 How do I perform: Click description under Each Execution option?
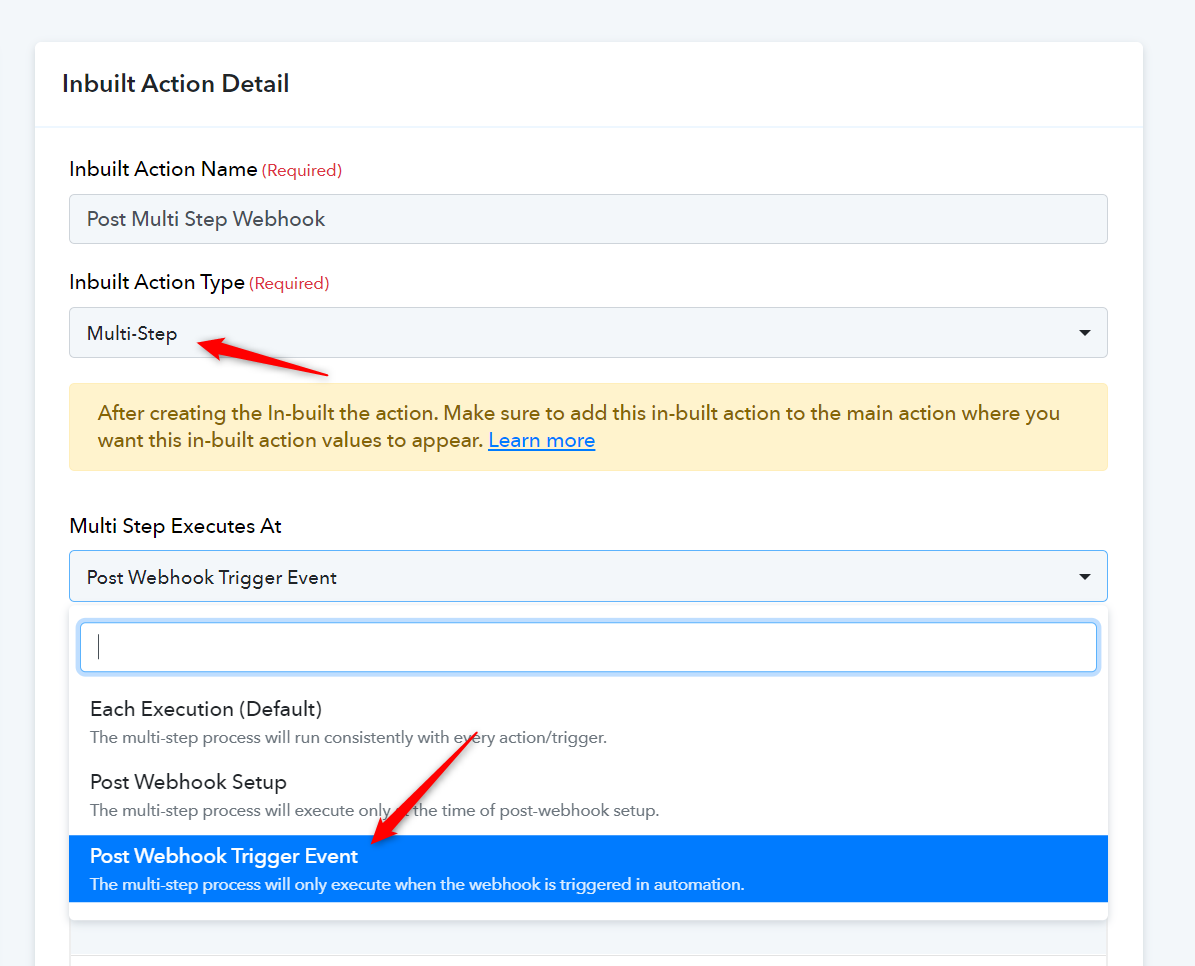coord(348,737)
